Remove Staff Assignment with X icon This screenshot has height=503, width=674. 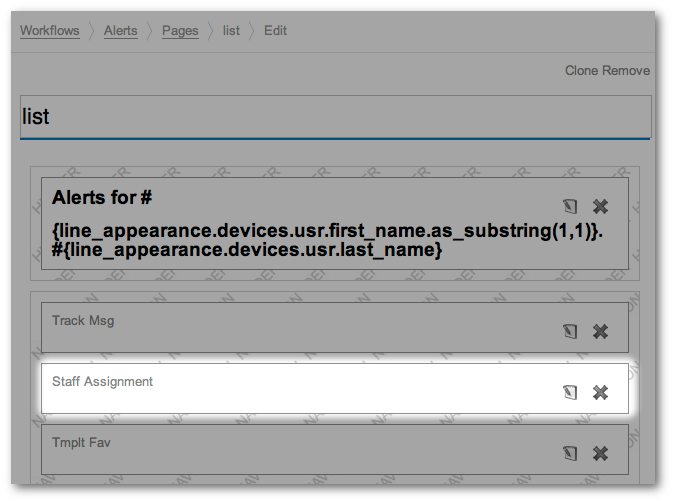(x=600, y=392)
